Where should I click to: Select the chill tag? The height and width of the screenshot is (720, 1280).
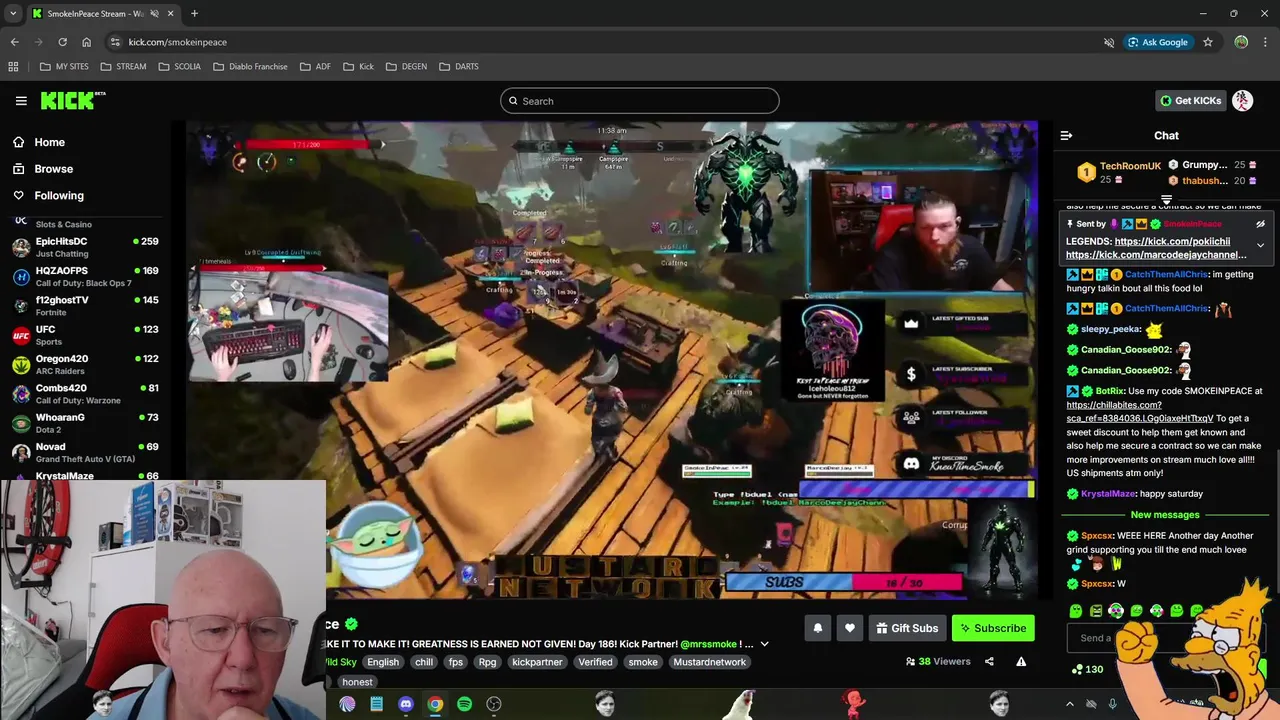tap(424, 662)
